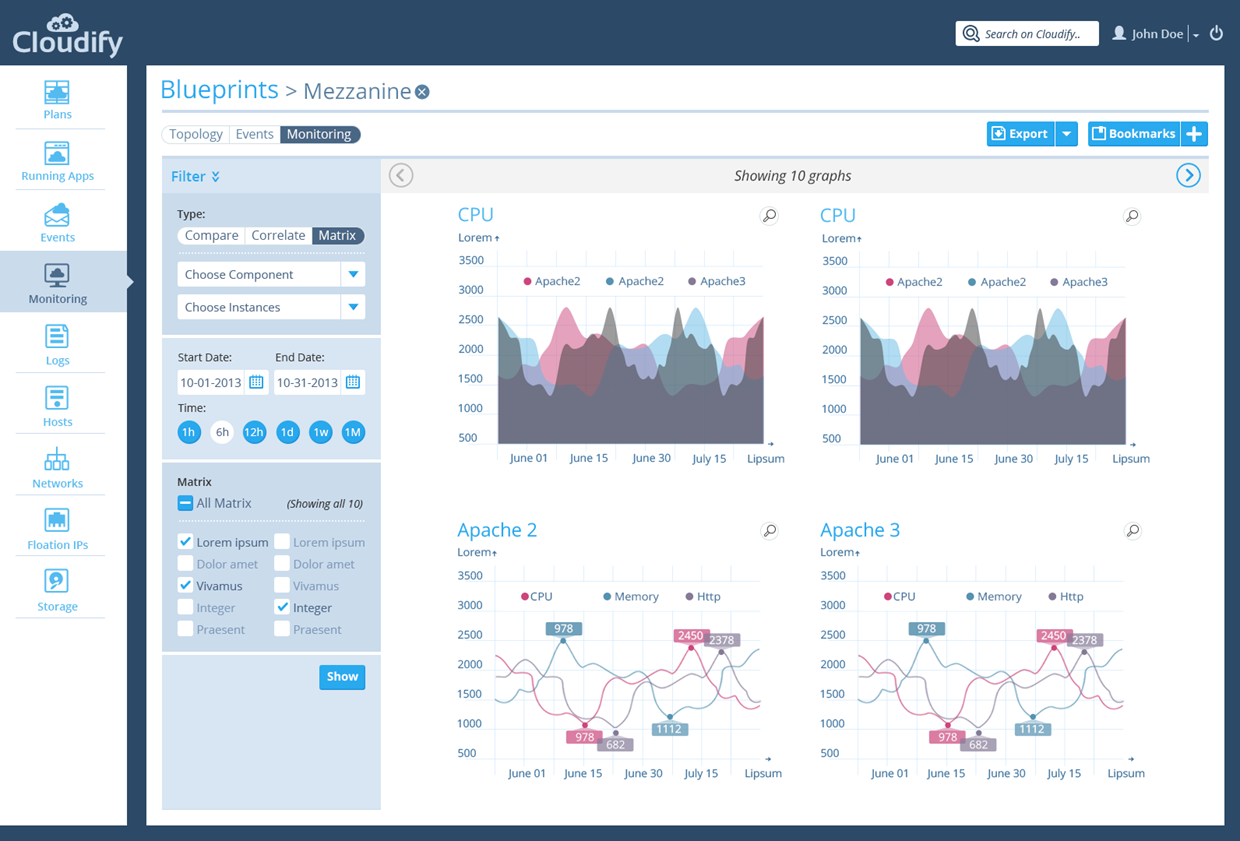Check second-column Vivamus checkbox
Screen dimensions: 1240x841
(282, 585)
